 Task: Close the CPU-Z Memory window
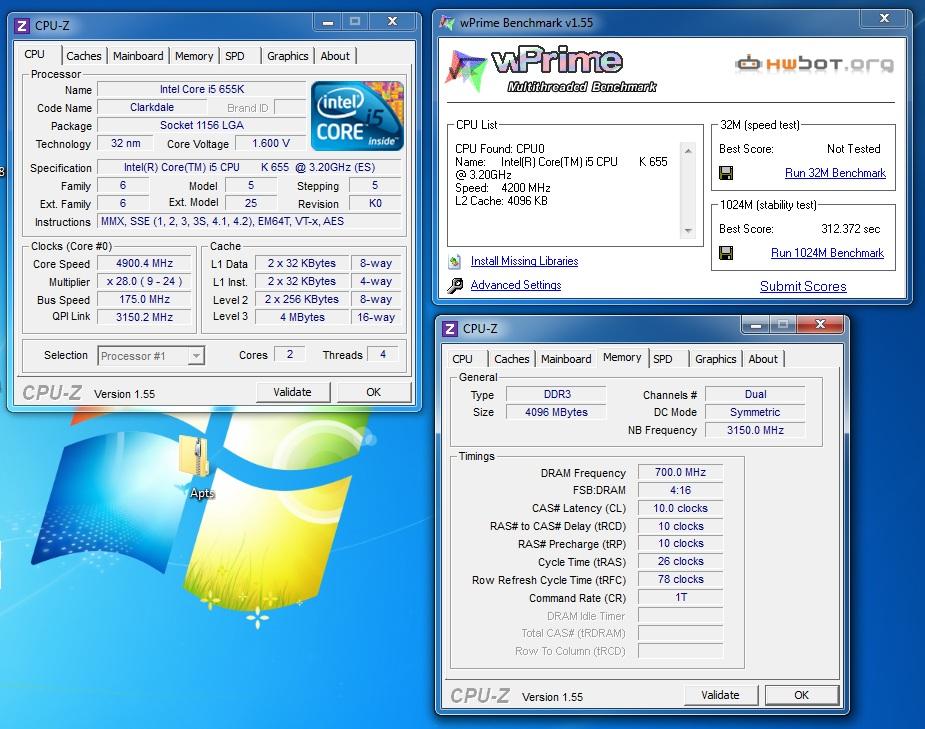(x=820, y=324)
